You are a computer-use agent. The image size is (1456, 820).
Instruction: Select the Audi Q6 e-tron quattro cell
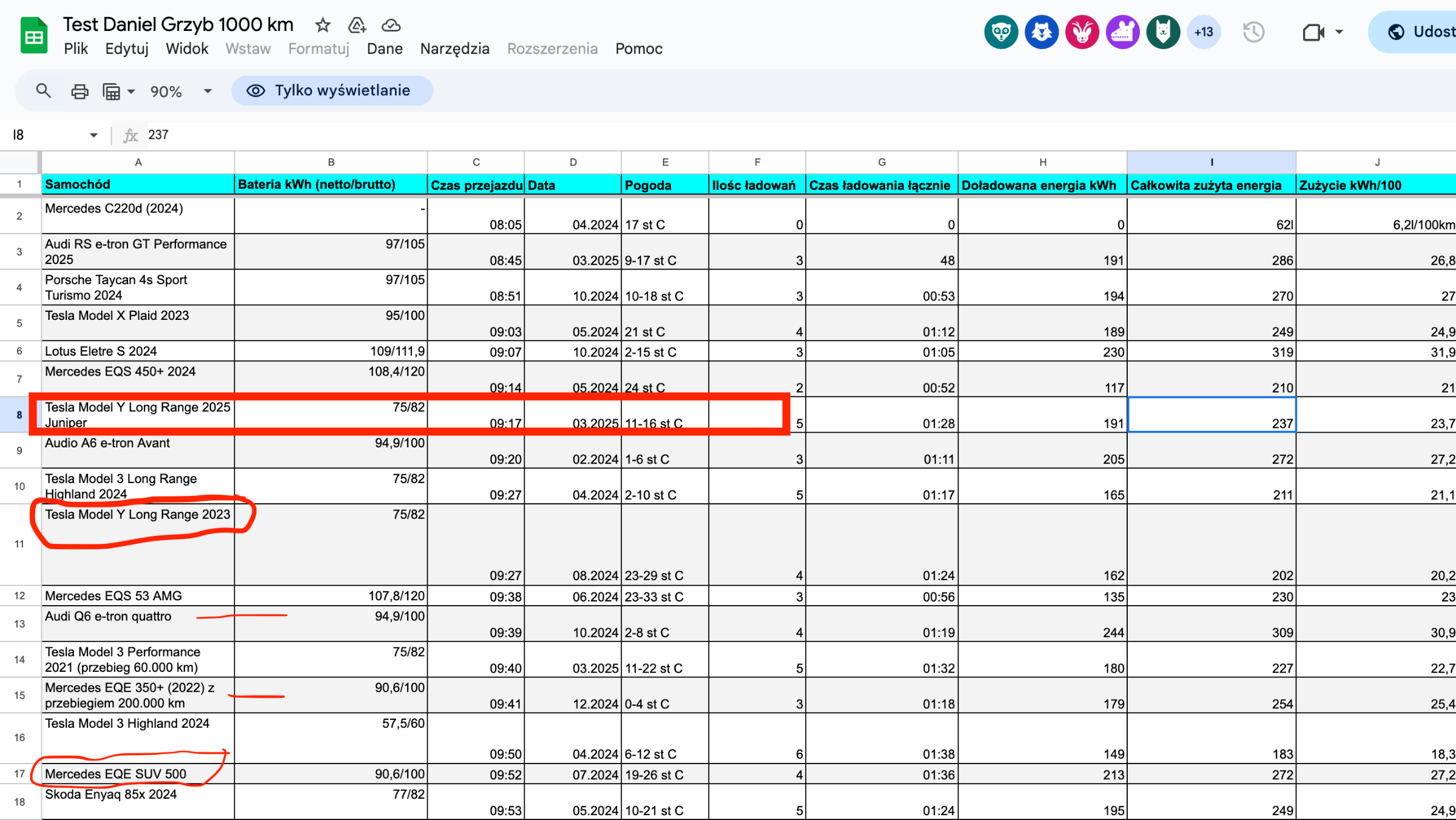coord(138,624)
